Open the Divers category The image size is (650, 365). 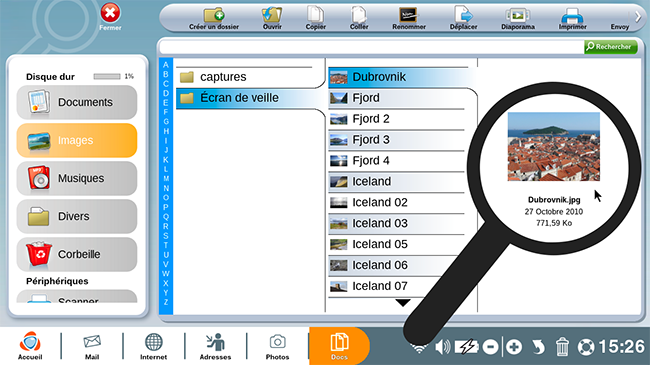(x=77, y=216)
